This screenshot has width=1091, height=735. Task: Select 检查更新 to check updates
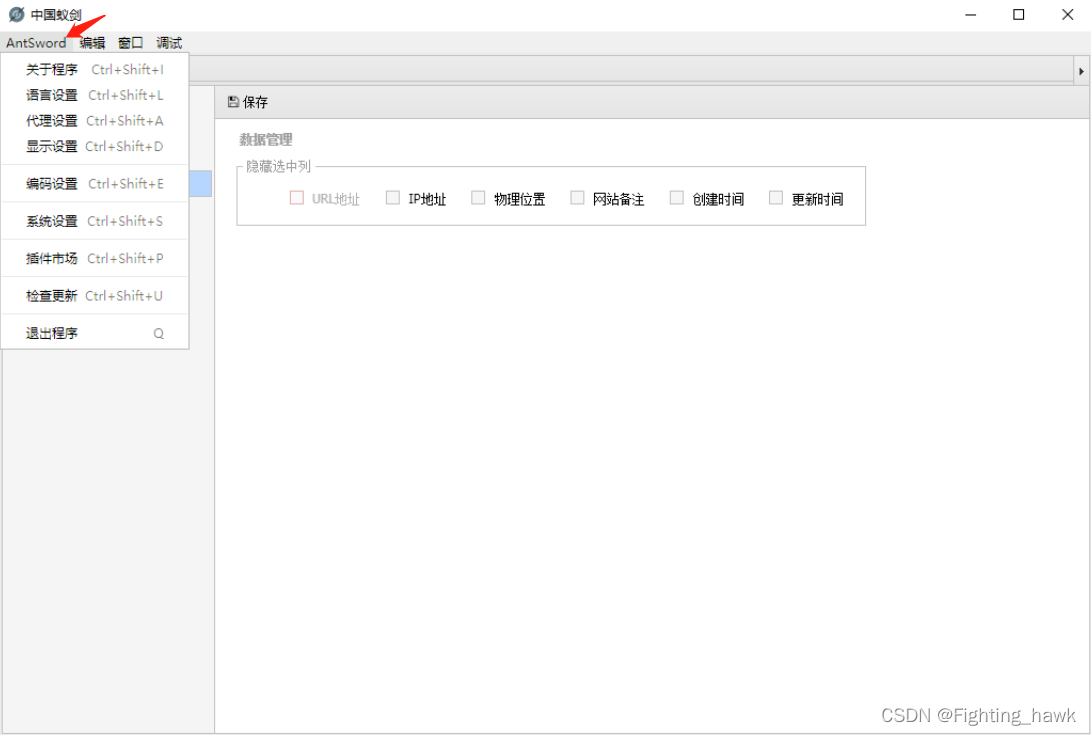coord(50,295)
